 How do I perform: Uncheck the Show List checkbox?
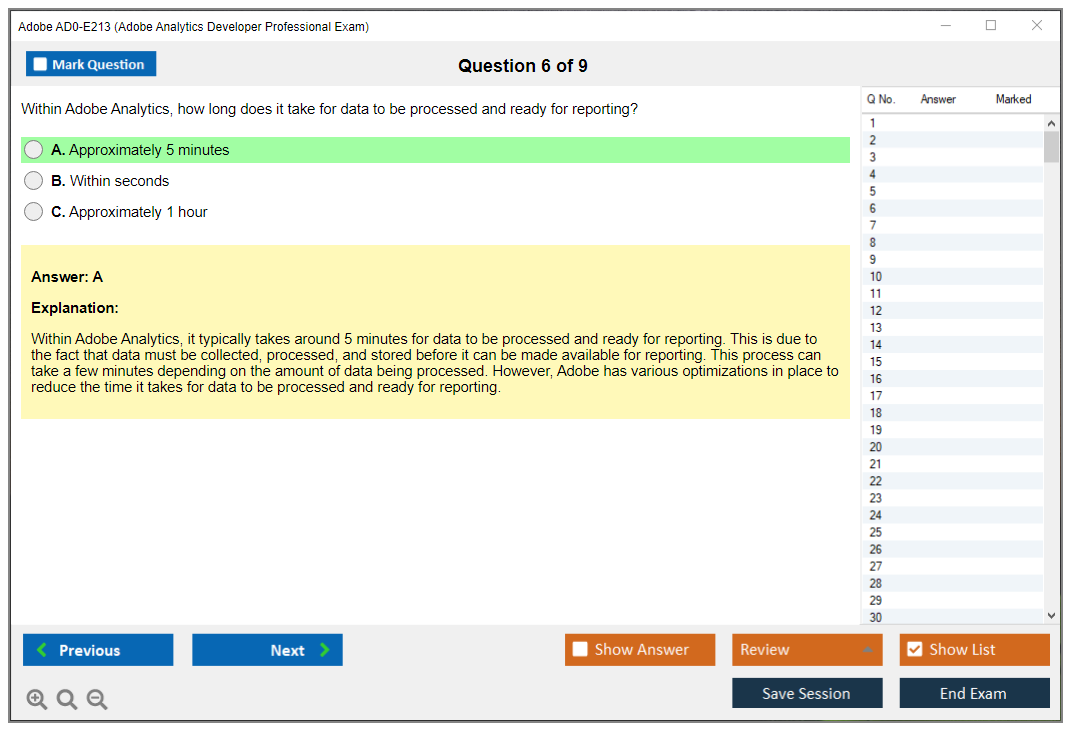pos(914,650)
